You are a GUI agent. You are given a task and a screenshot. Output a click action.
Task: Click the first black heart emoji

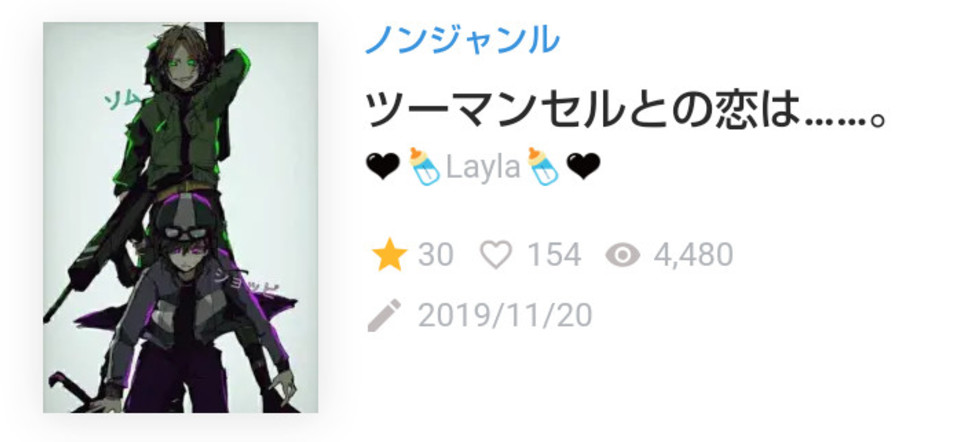(383, 167)
